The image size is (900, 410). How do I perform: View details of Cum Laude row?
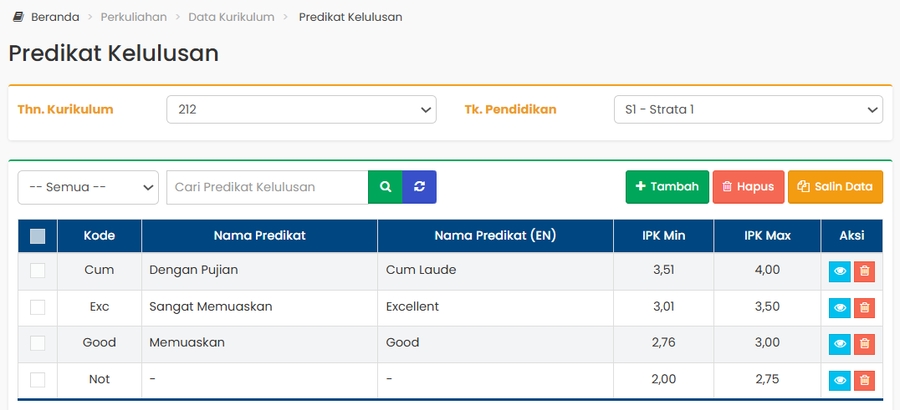840,271
